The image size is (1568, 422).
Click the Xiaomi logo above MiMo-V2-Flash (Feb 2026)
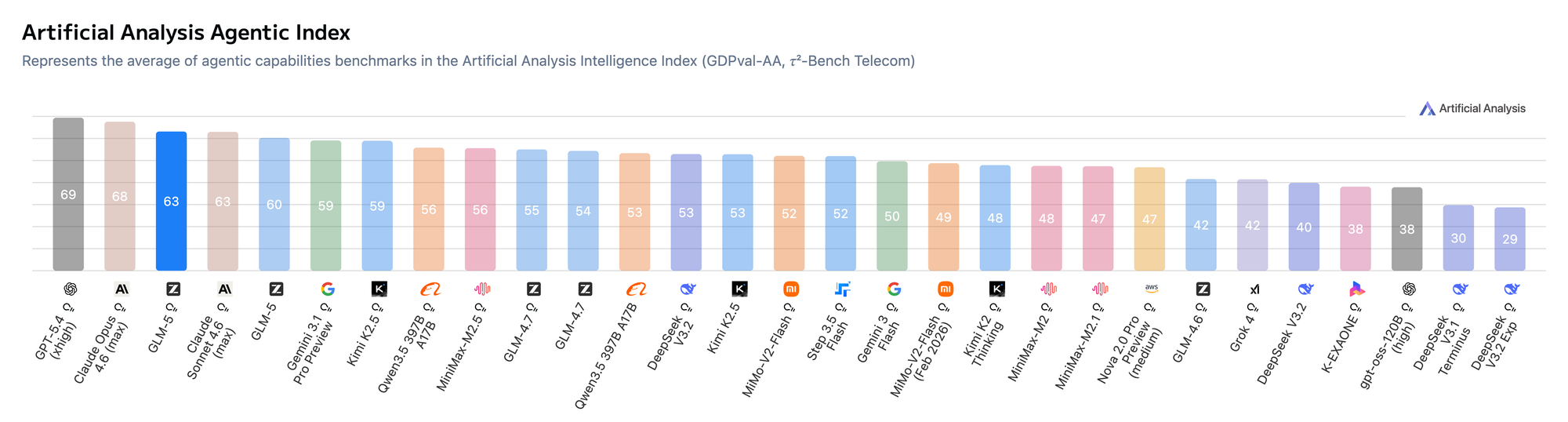[946, 289]
